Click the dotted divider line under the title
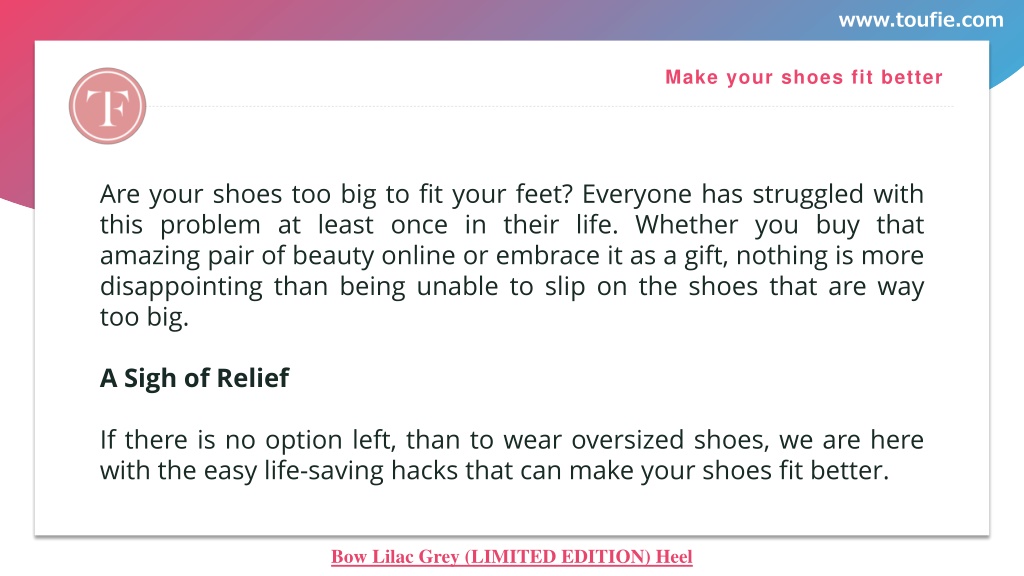 [551, 106]
